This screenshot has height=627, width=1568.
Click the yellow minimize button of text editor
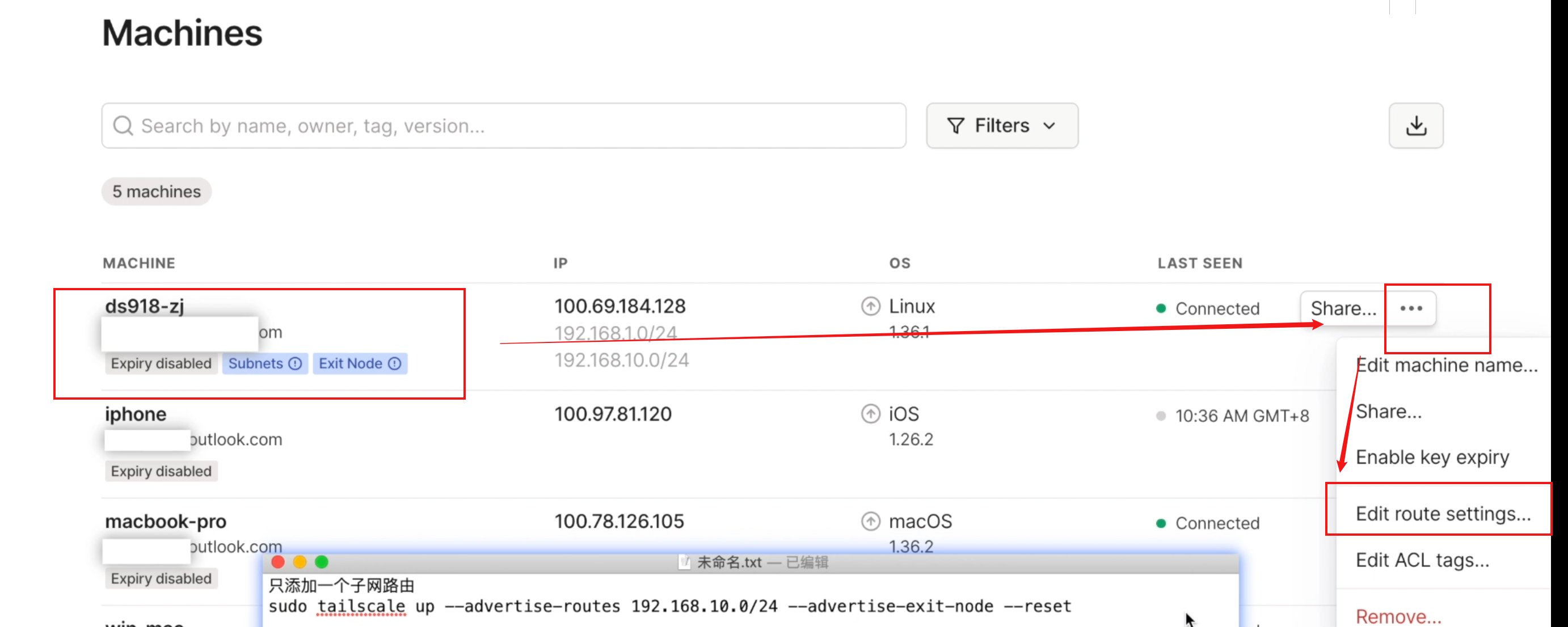pyautogui.click(x=300, y=562)
